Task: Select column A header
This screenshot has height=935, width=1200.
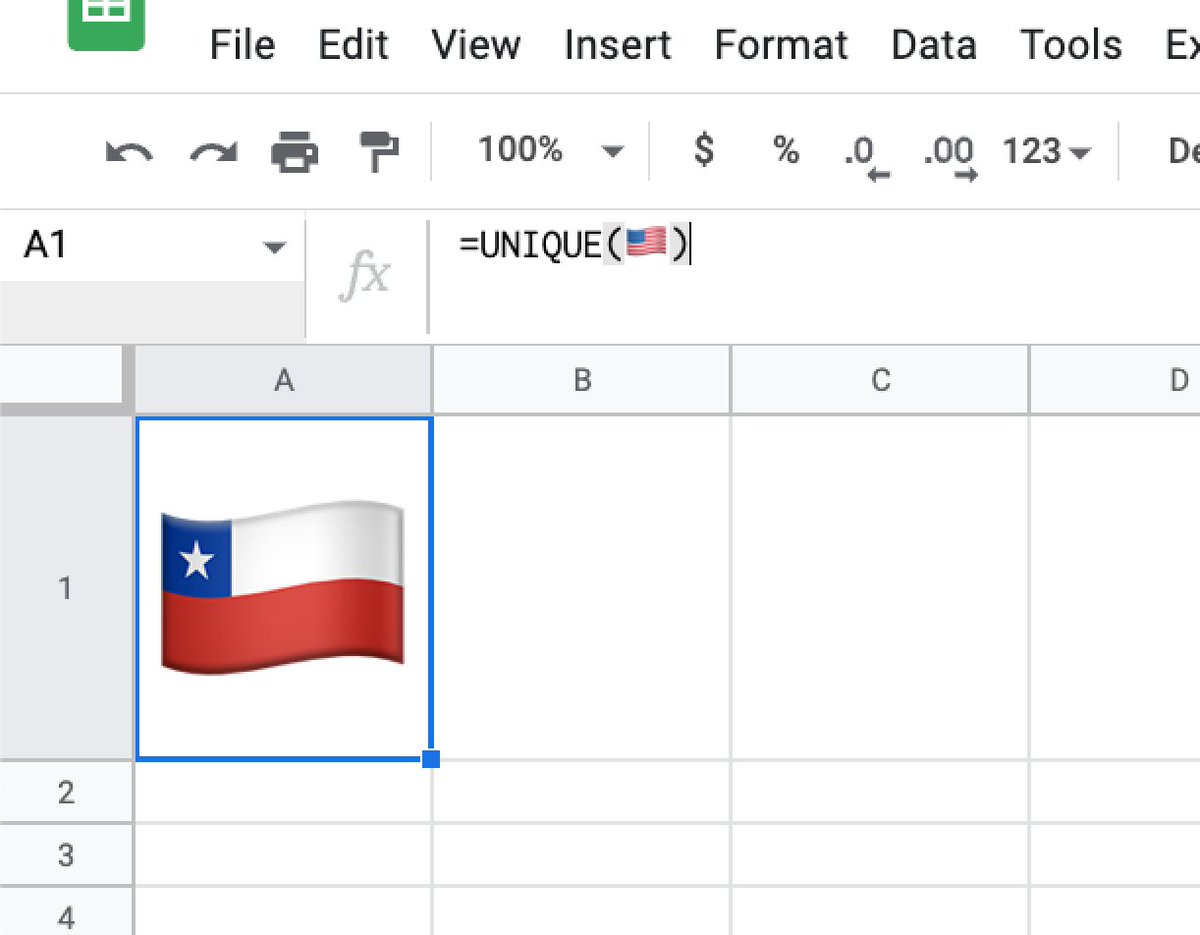Action: (x=284, y=380)
